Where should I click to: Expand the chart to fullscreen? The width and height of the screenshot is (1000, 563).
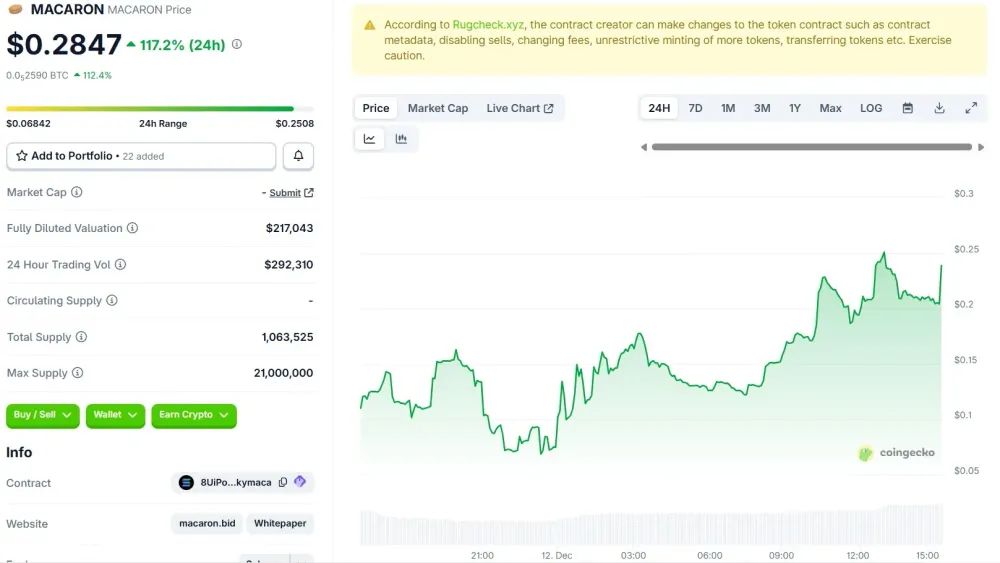(x=971, y=108)
